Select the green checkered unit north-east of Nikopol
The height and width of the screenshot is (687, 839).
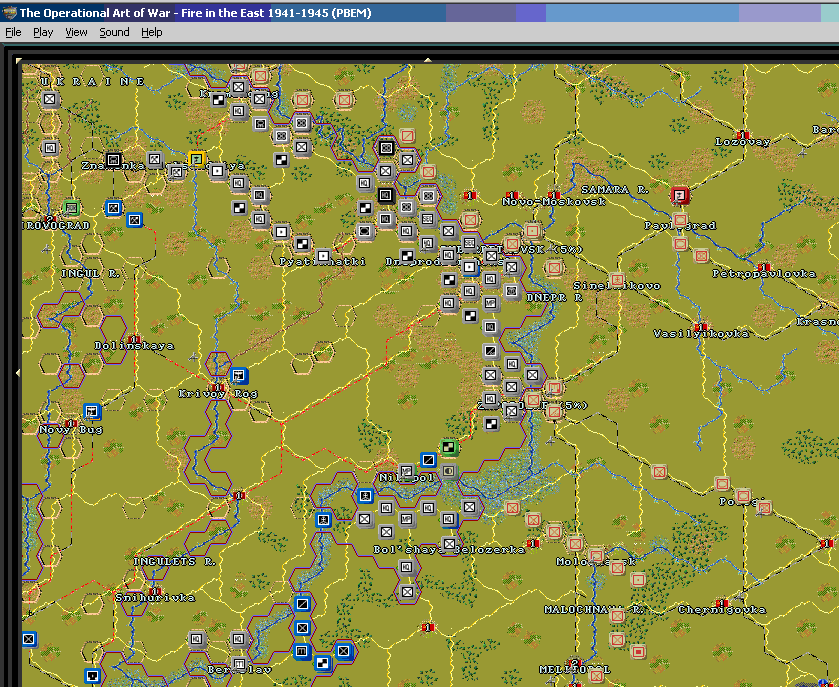449,447
